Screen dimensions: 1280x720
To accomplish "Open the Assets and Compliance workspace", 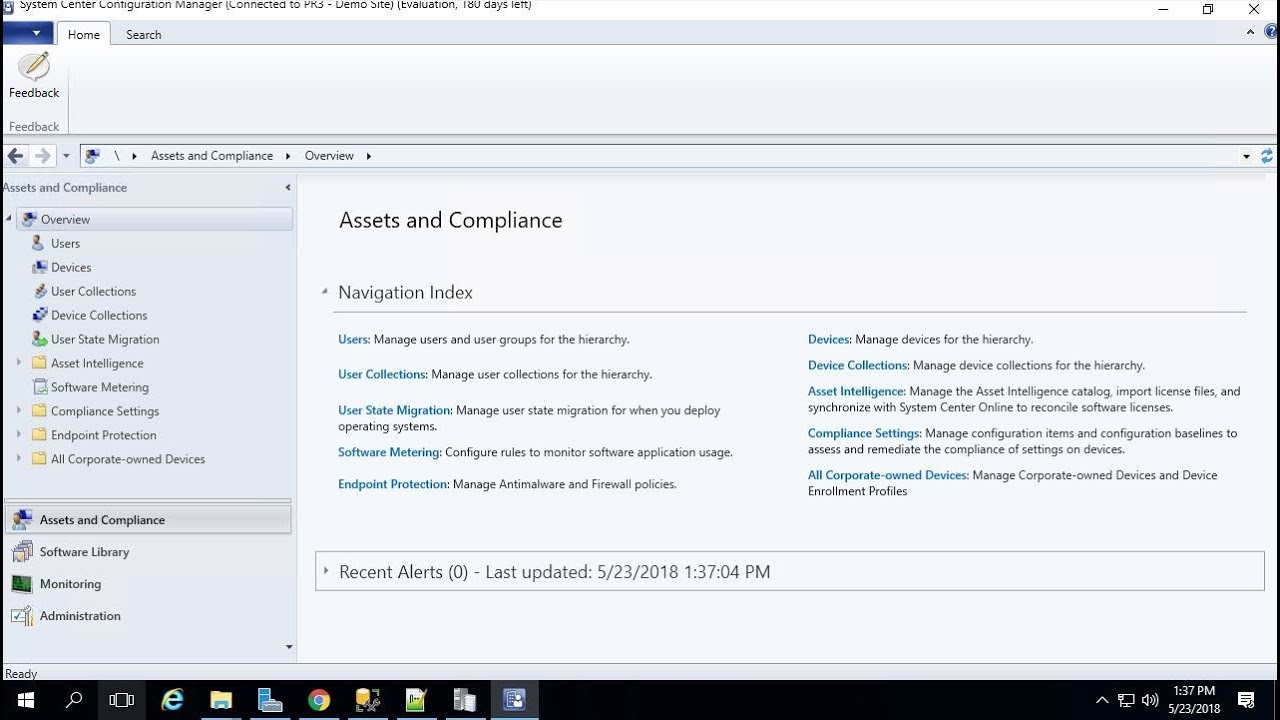I will 148,520.
